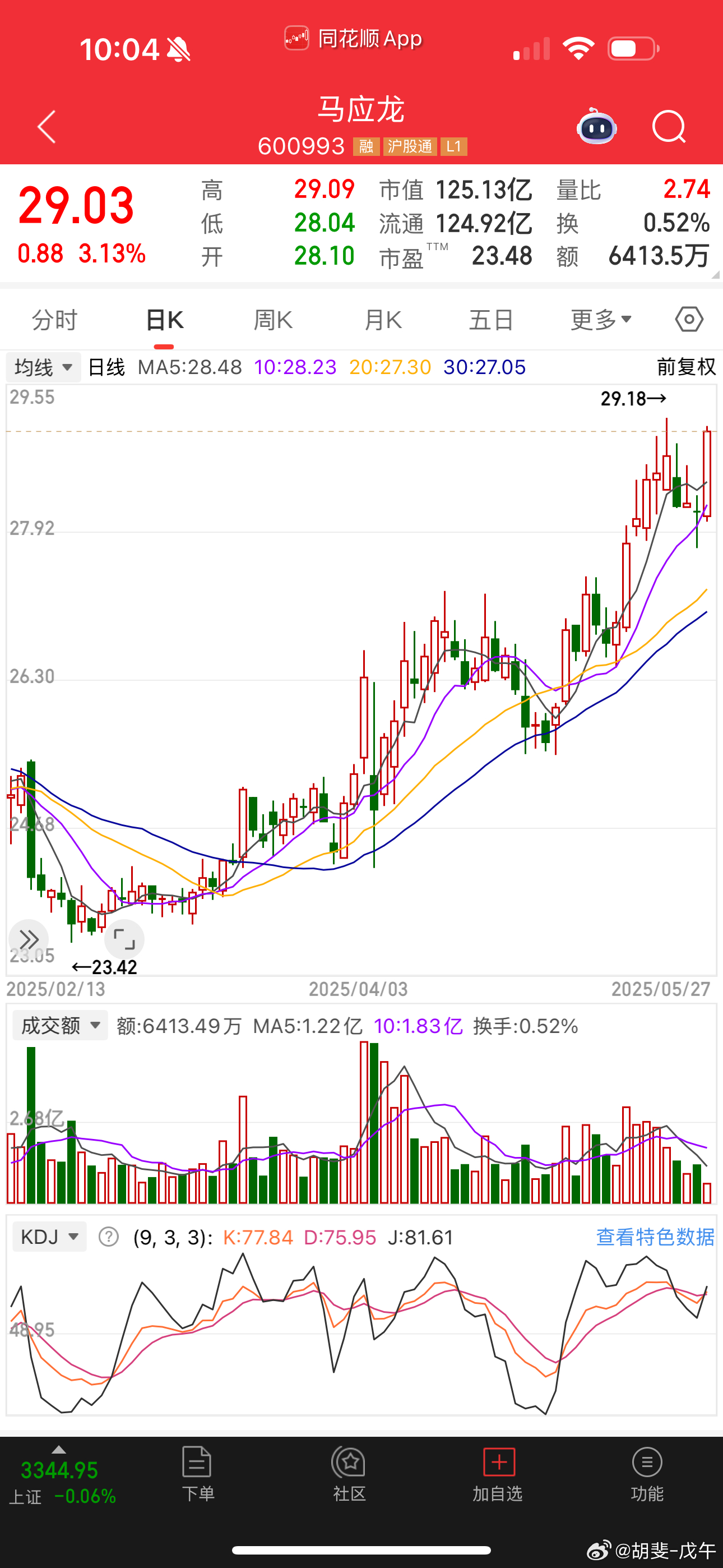The height and width of the screenshot is (1568, 723).
Task: Expand the KDJ indicator dropdown
Action: (49, 1237)
